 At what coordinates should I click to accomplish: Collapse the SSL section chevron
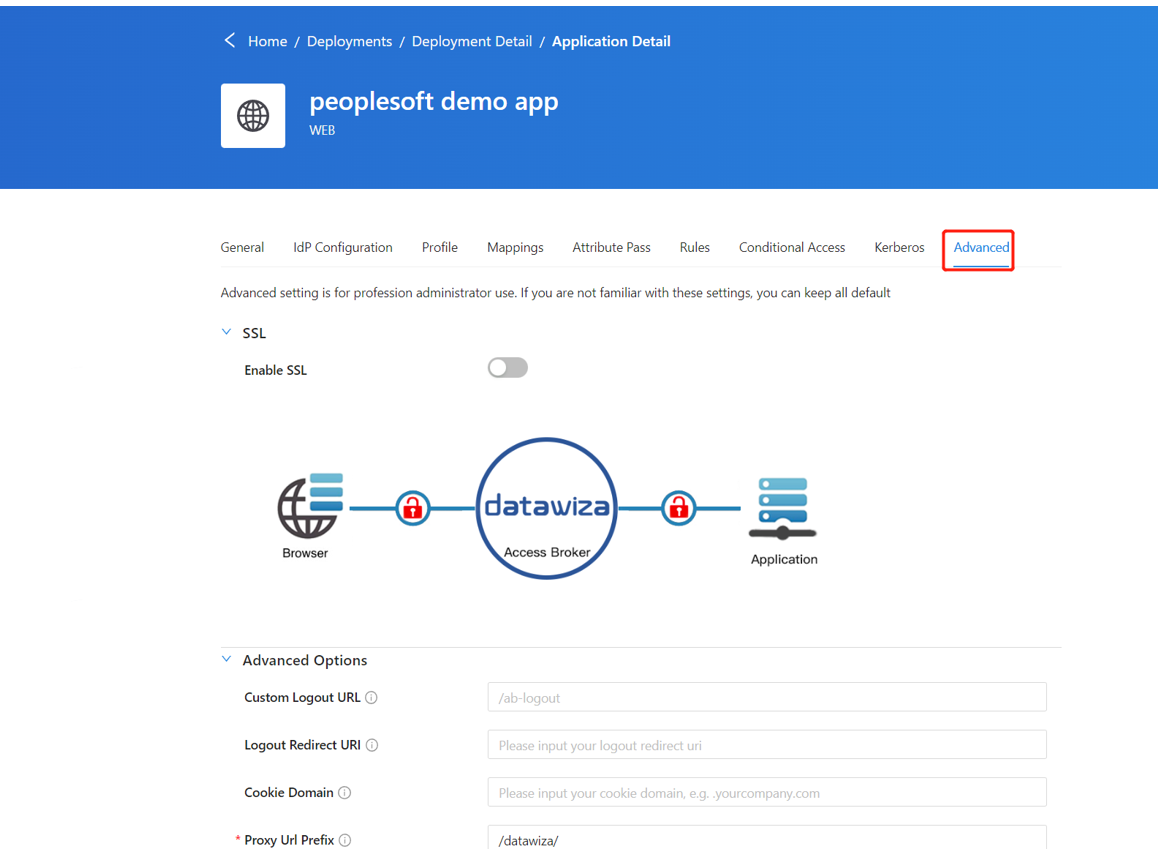coord(226,331)
